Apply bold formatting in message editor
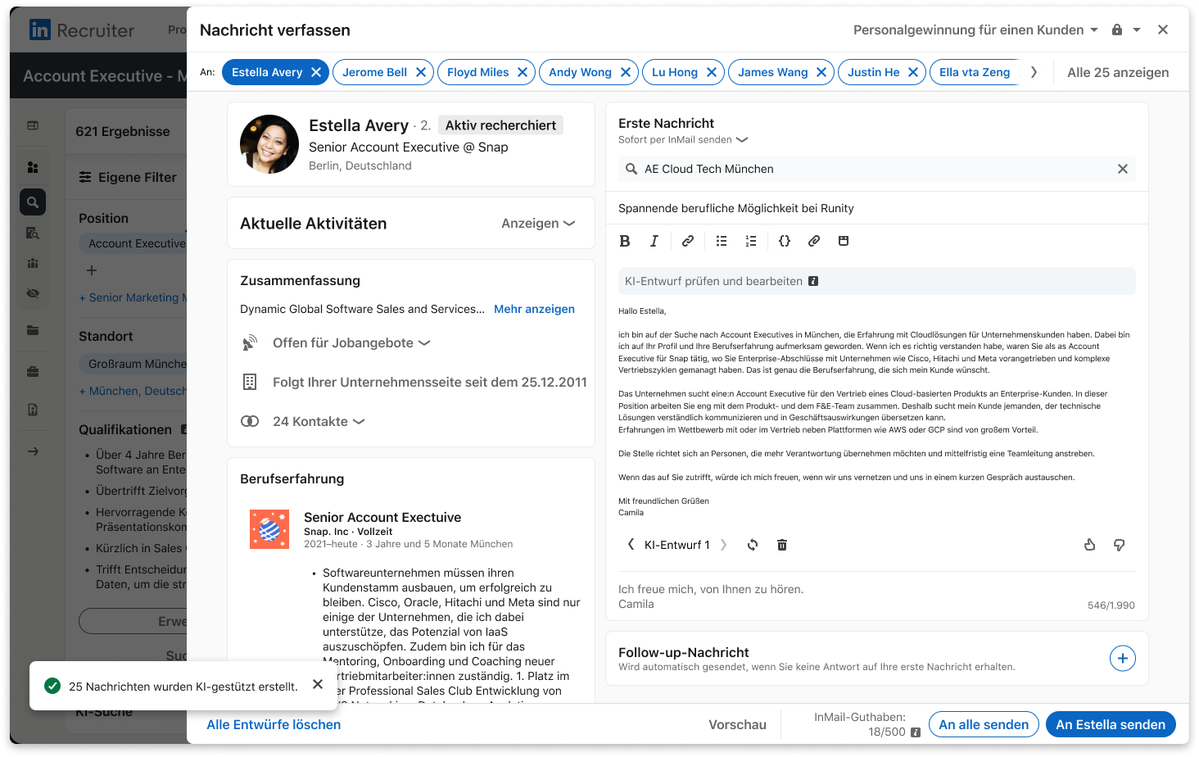 click(x=625, y=241)
